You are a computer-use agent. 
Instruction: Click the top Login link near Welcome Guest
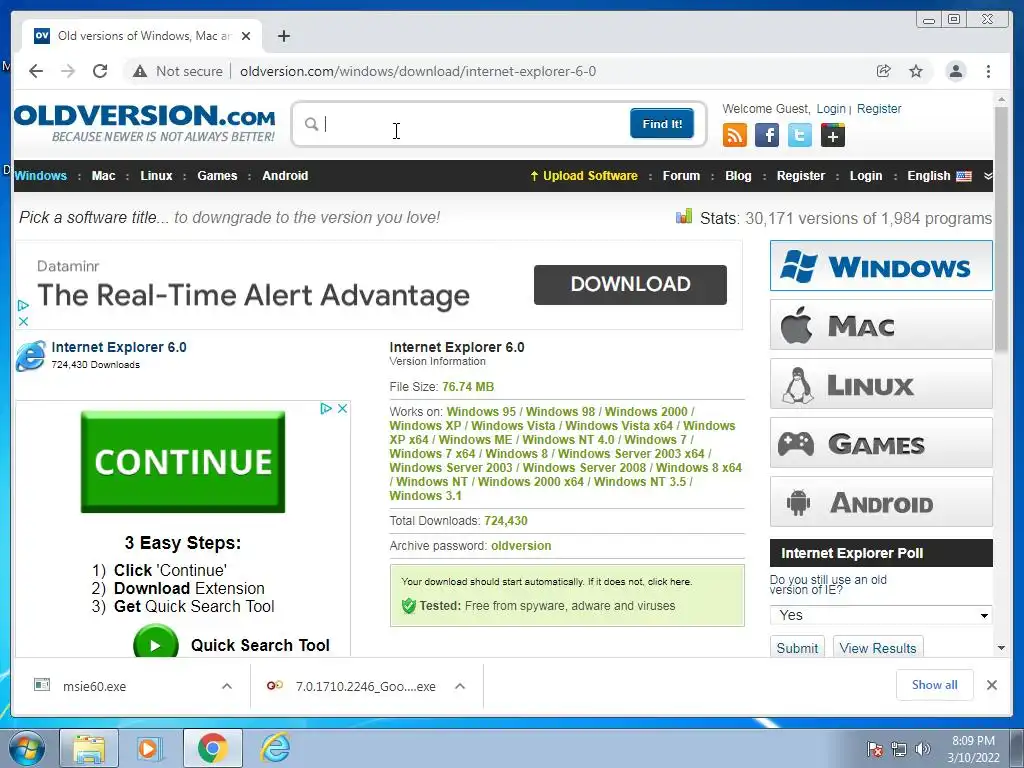(831, 108)
